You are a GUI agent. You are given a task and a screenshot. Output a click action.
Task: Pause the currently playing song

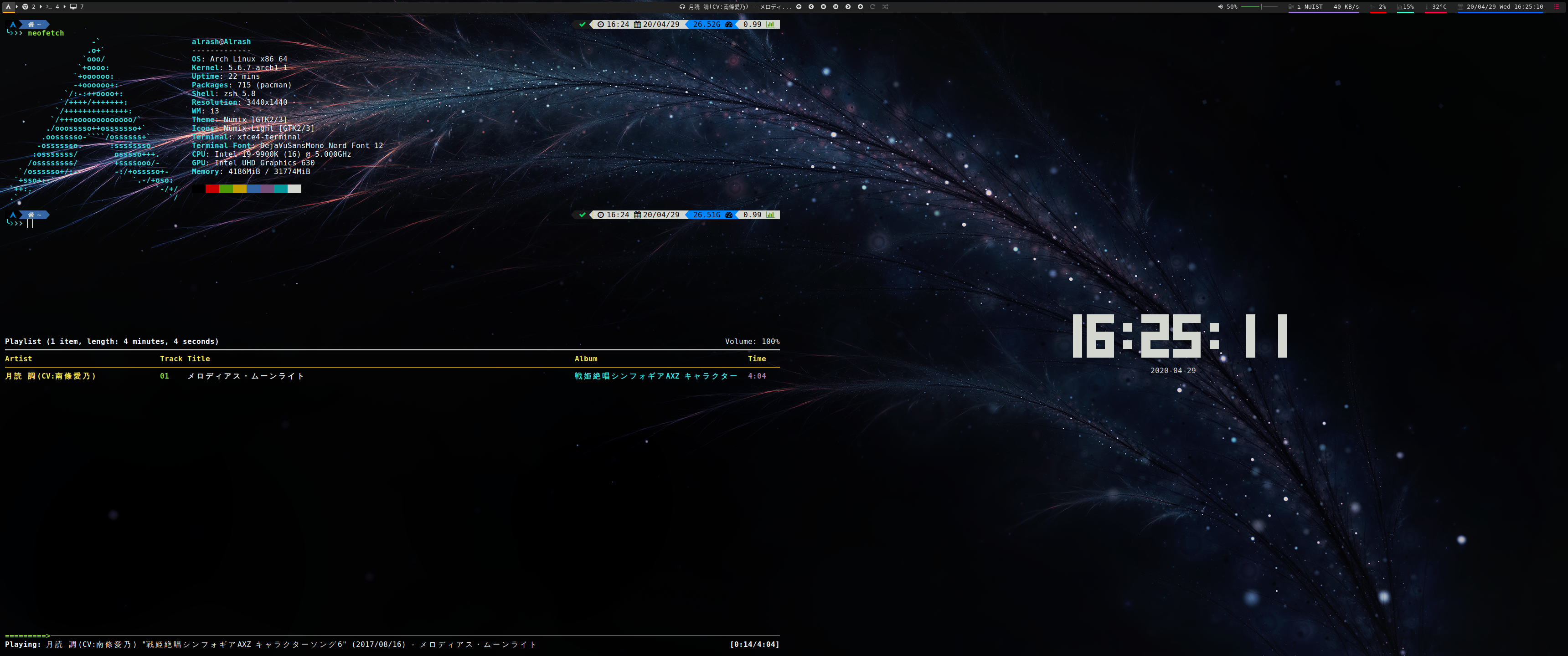(836, 7)
